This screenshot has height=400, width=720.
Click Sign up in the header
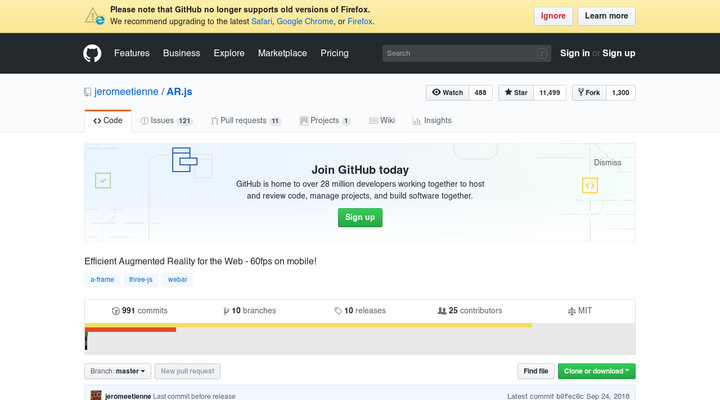click(x=619, y=53)
